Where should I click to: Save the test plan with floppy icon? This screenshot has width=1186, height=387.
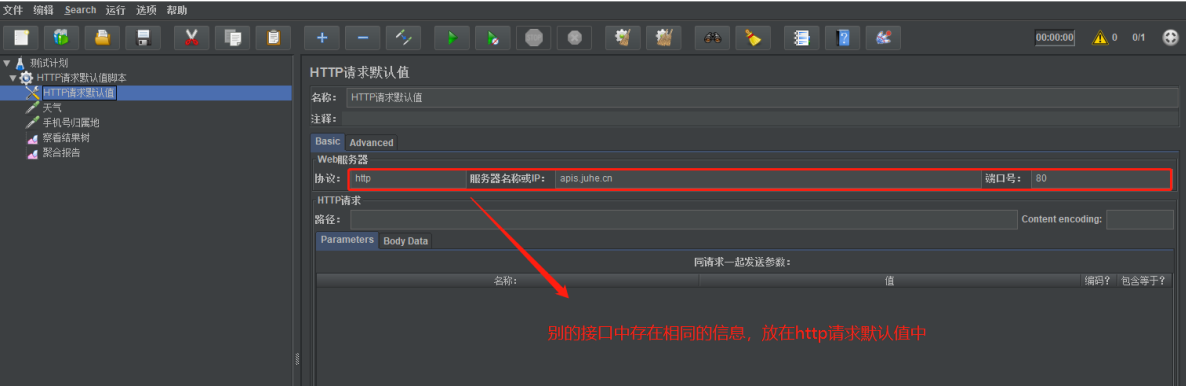click(x=143, y=37)
